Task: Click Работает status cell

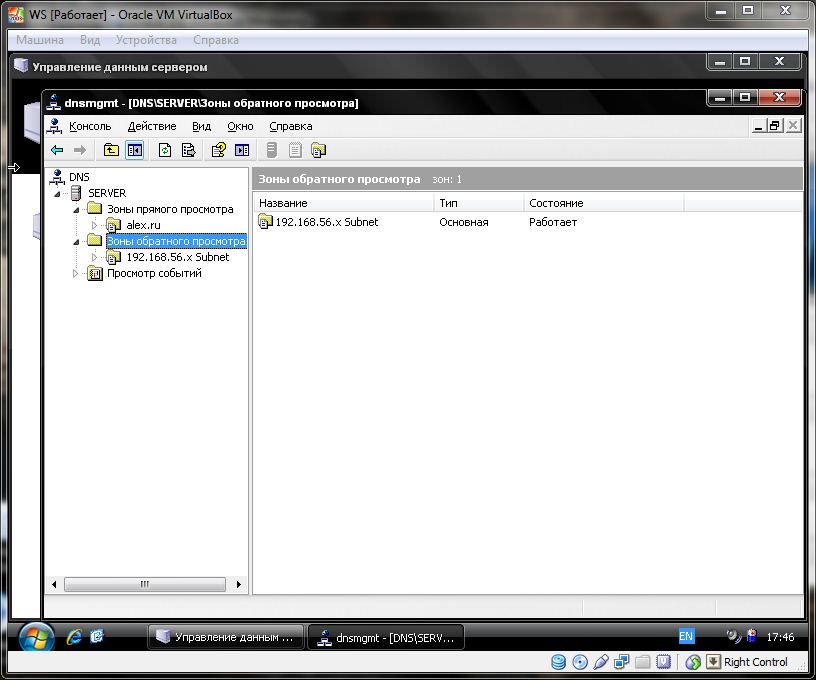Action: point(553,222)
